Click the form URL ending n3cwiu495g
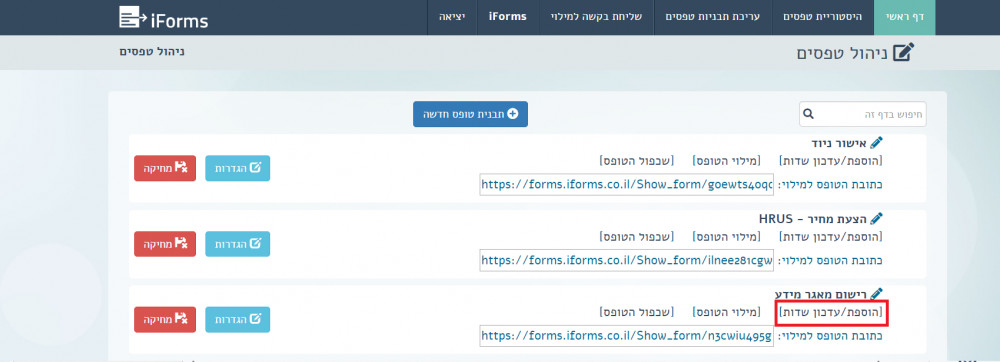Viewport: 1000px width, 362px height. tap(626, 336)
